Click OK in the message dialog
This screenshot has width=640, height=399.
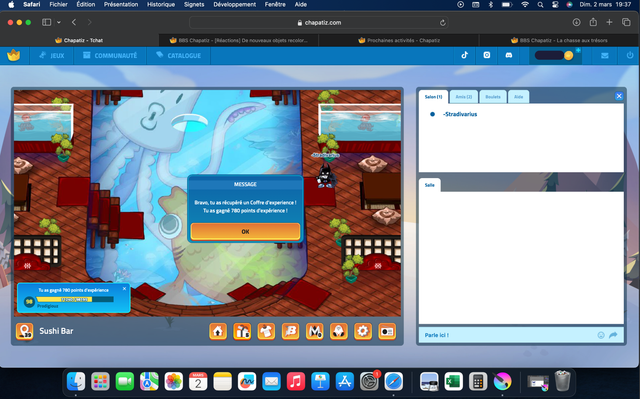click(x=245, y=231)
